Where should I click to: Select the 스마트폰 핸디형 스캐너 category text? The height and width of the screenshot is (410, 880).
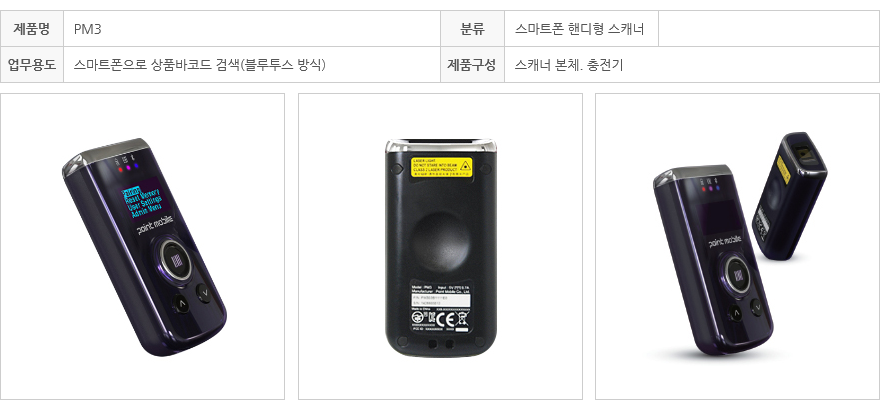pyautogui.click(x=579, y=29)
